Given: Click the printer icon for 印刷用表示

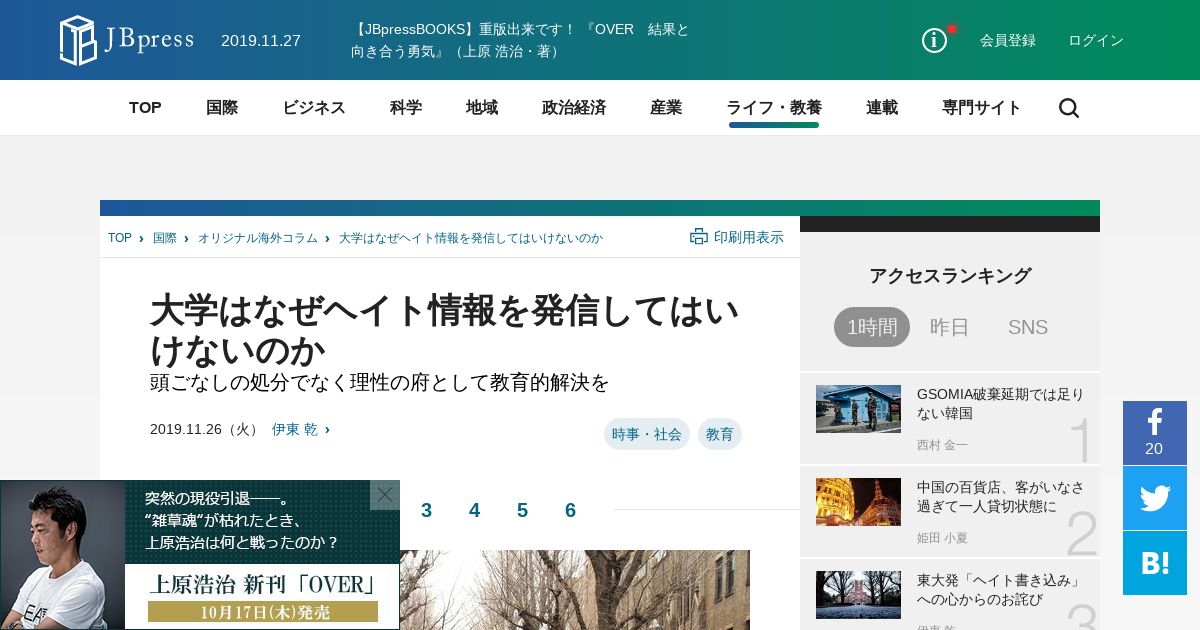Looking at the screenshot, I should click(699, 237).
